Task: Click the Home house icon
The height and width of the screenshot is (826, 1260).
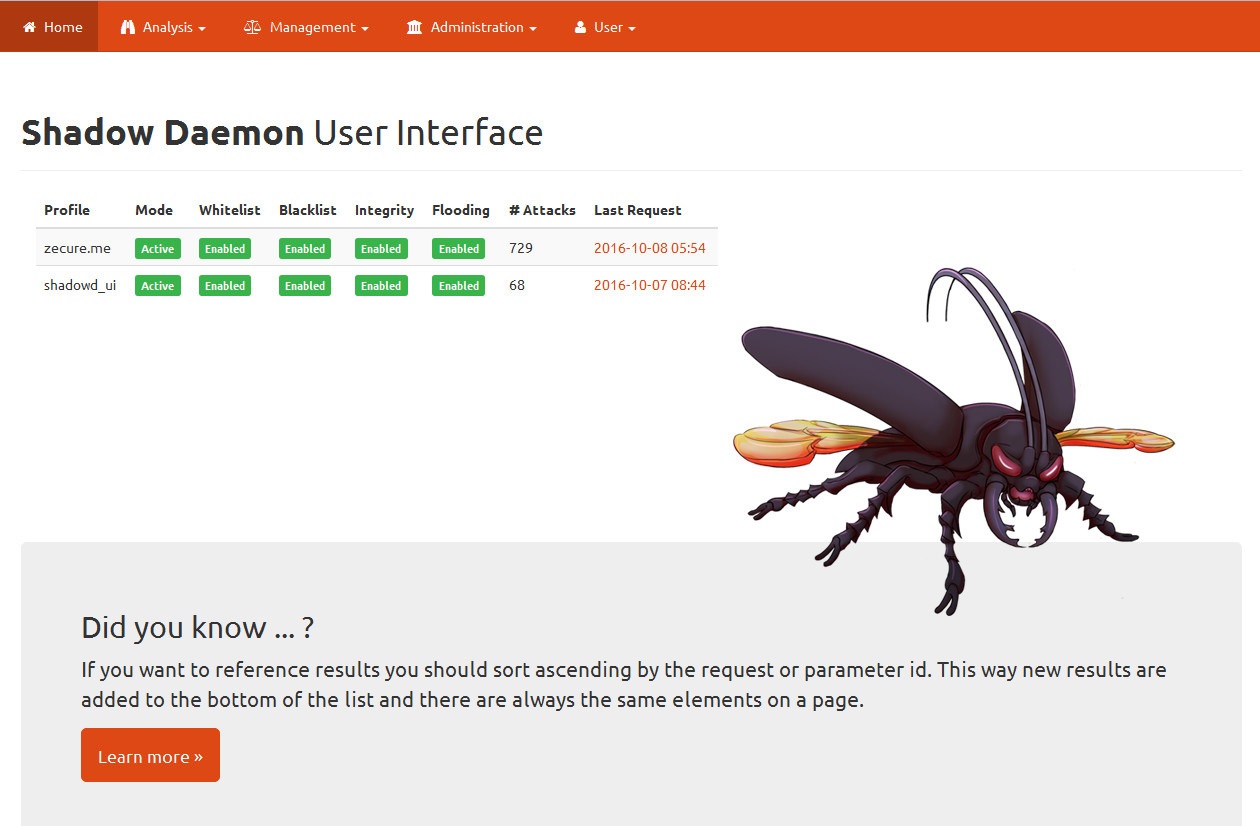Action: pyautogui.click(x=30, y=27)
